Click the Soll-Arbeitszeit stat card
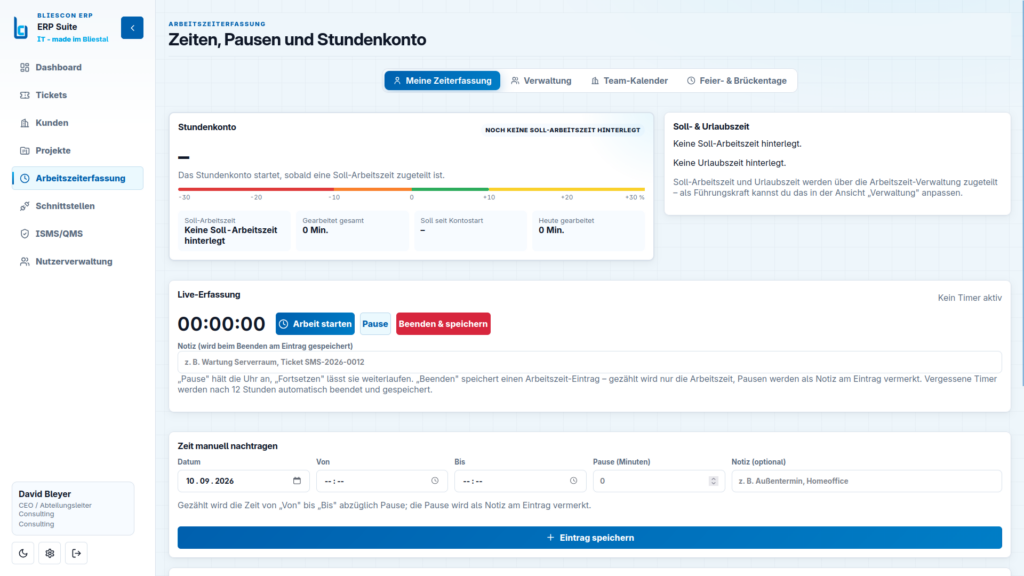This screenshot has width=1024, height=576. pyautogui.click(x=234, y=231)
